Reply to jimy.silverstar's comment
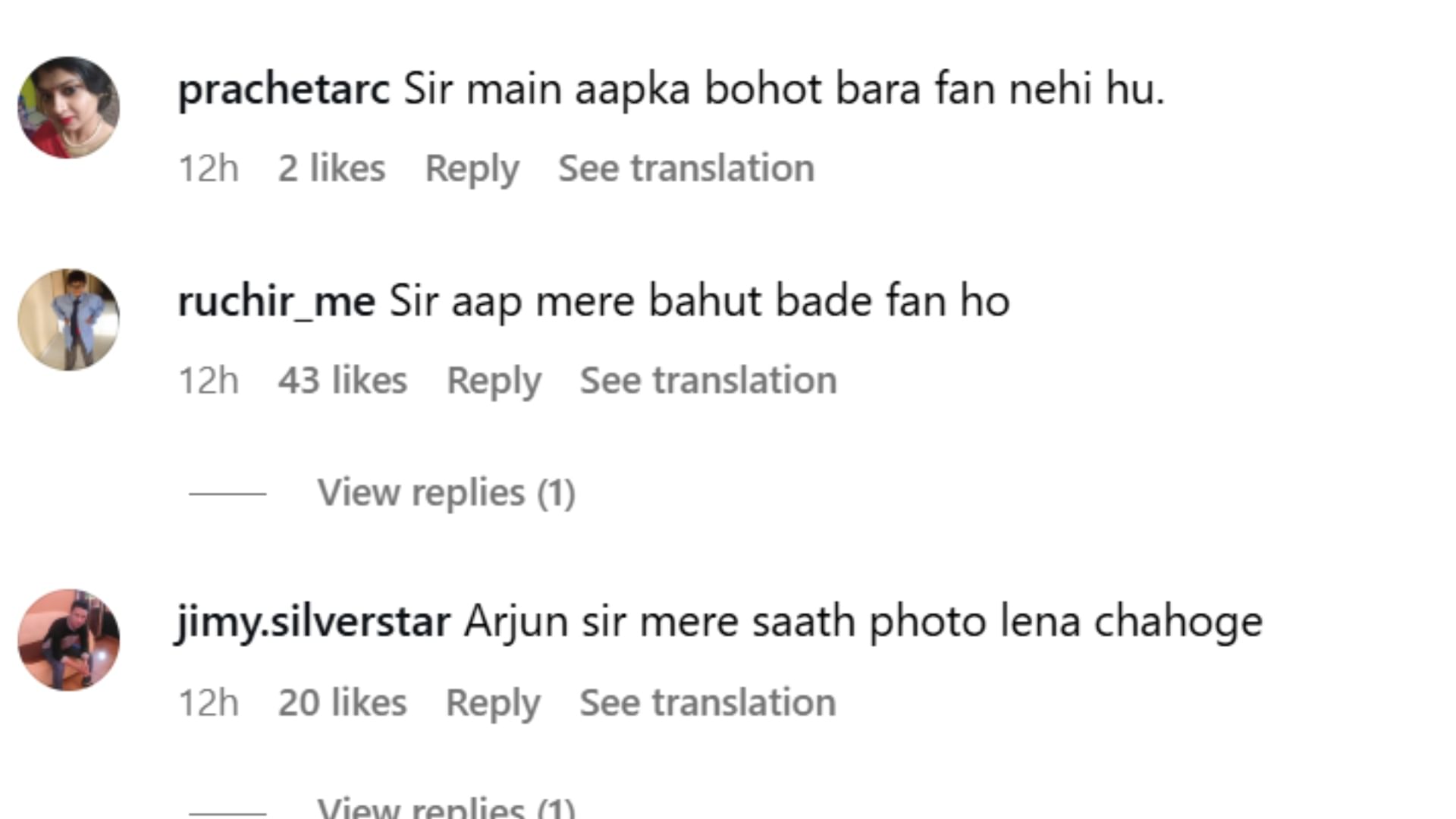The height and width of the screenshot is (819, 1456). (x=493, y=703)
